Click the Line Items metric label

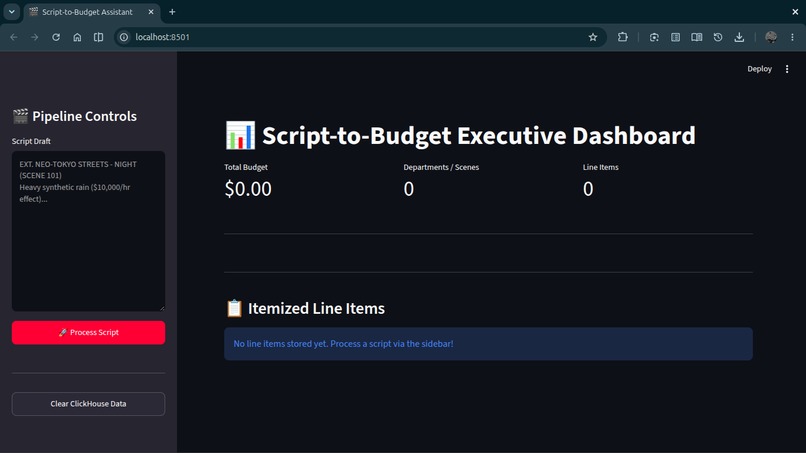tap(600, 167)
